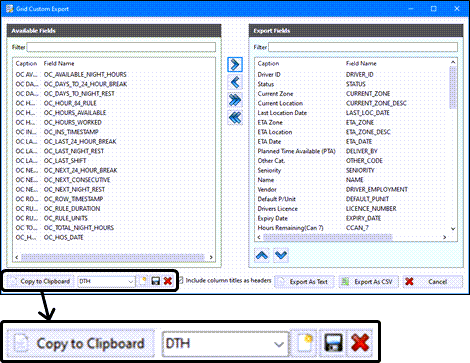
Task: Remove selected field with single left arrow
Action: 235,82
